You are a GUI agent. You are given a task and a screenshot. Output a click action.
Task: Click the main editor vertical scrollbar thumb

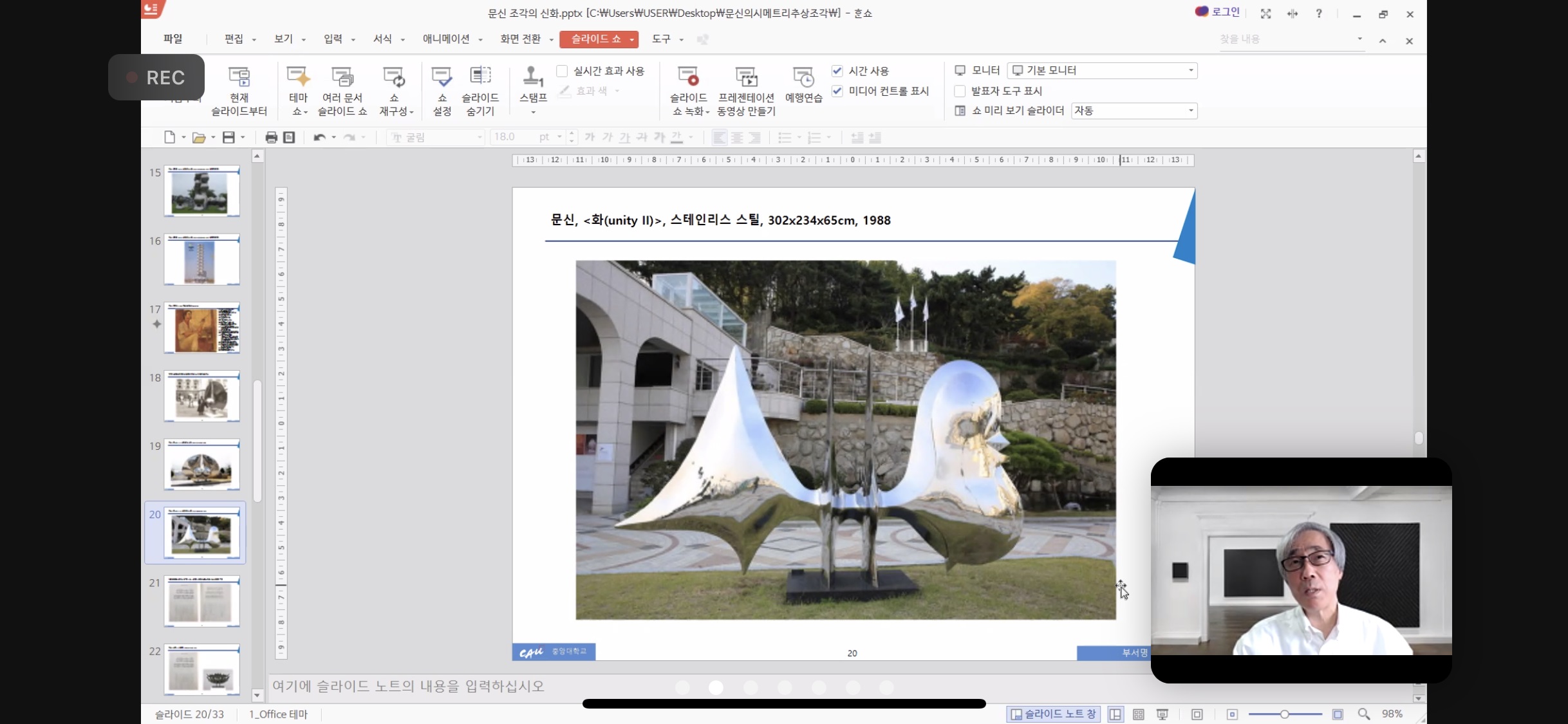1419,438
